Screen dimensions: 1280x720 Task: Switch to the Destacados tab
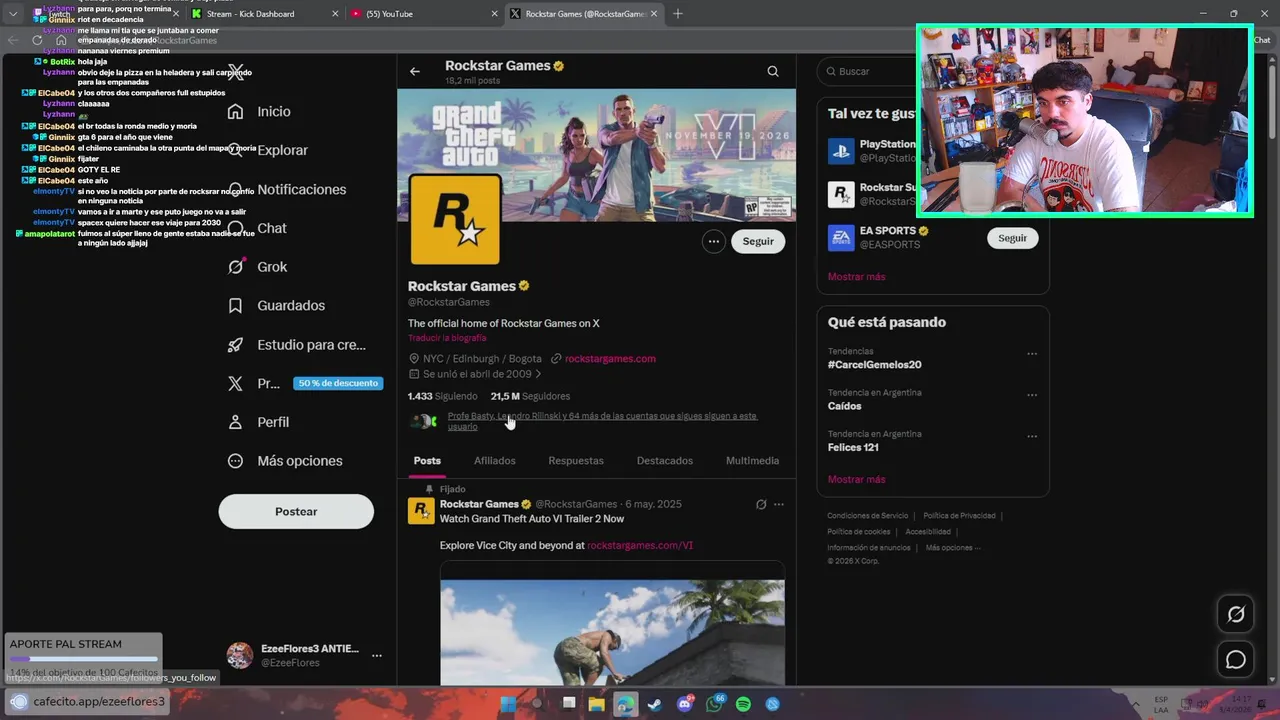click(665, 461)
